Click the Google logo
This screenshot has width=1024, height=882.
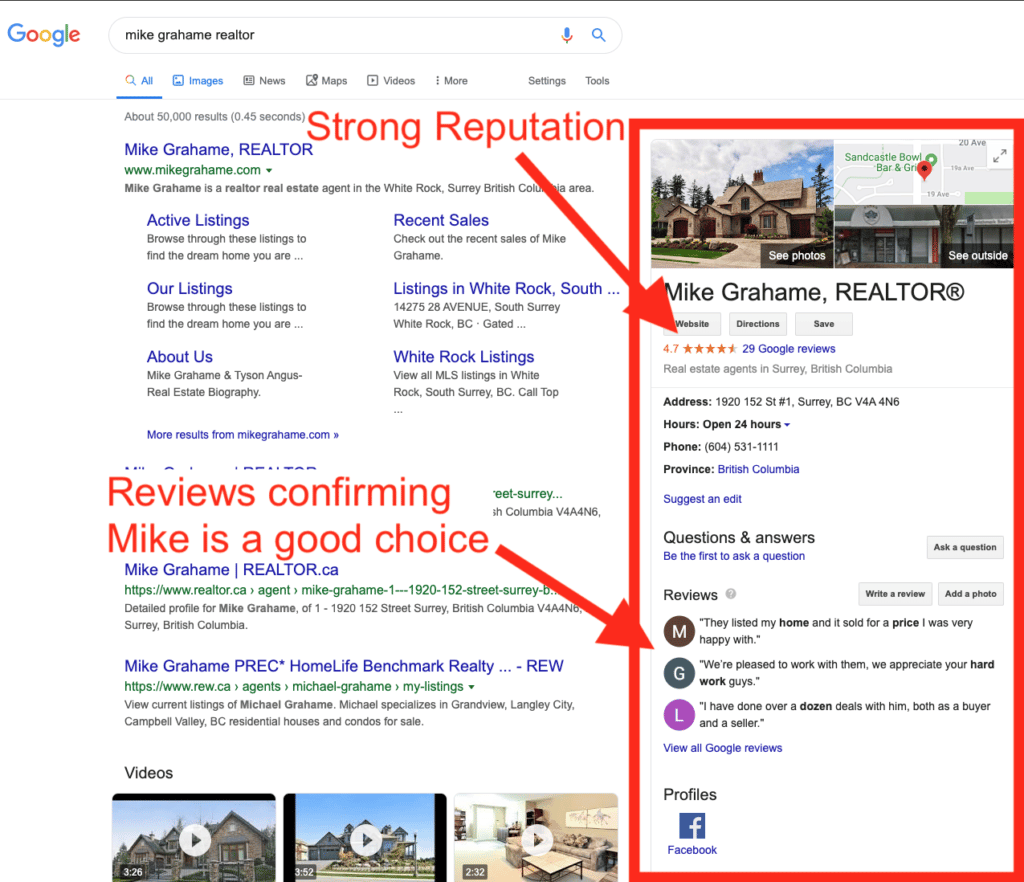click(x=44, y=34)
